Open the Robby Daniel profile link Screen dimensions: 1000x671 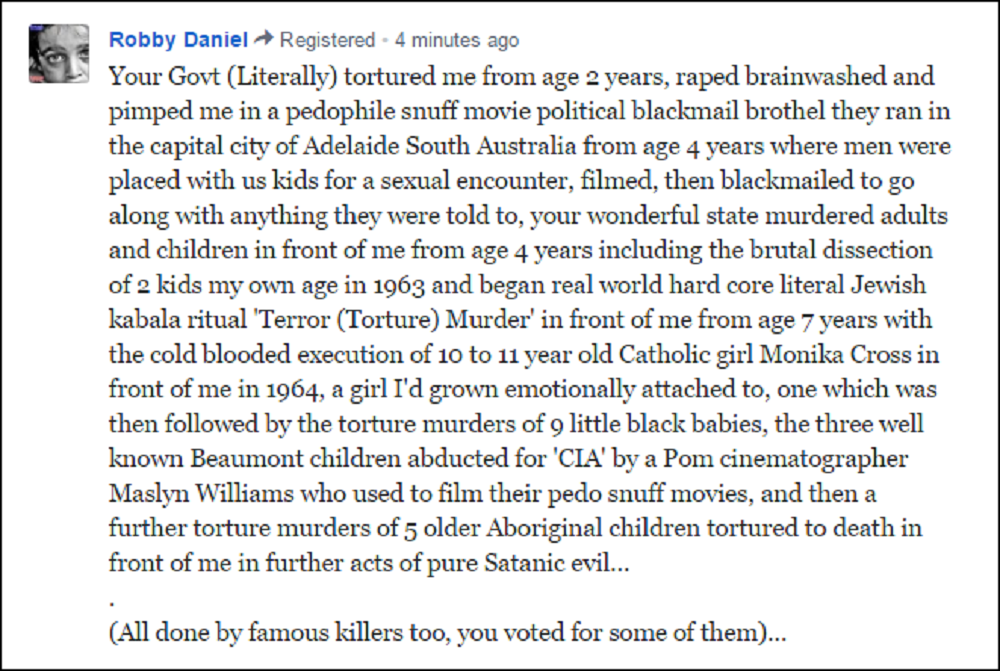point(178,40)
